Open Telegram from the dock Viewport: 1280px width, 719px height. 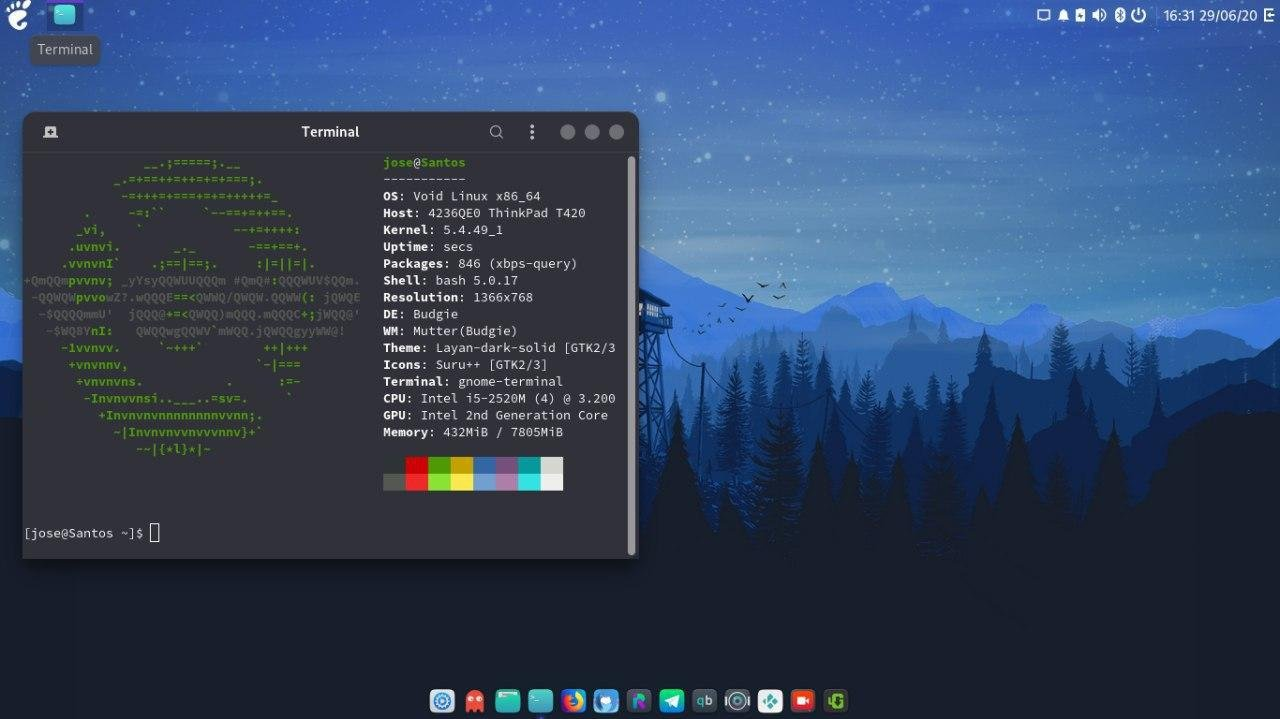click(672, 701)
